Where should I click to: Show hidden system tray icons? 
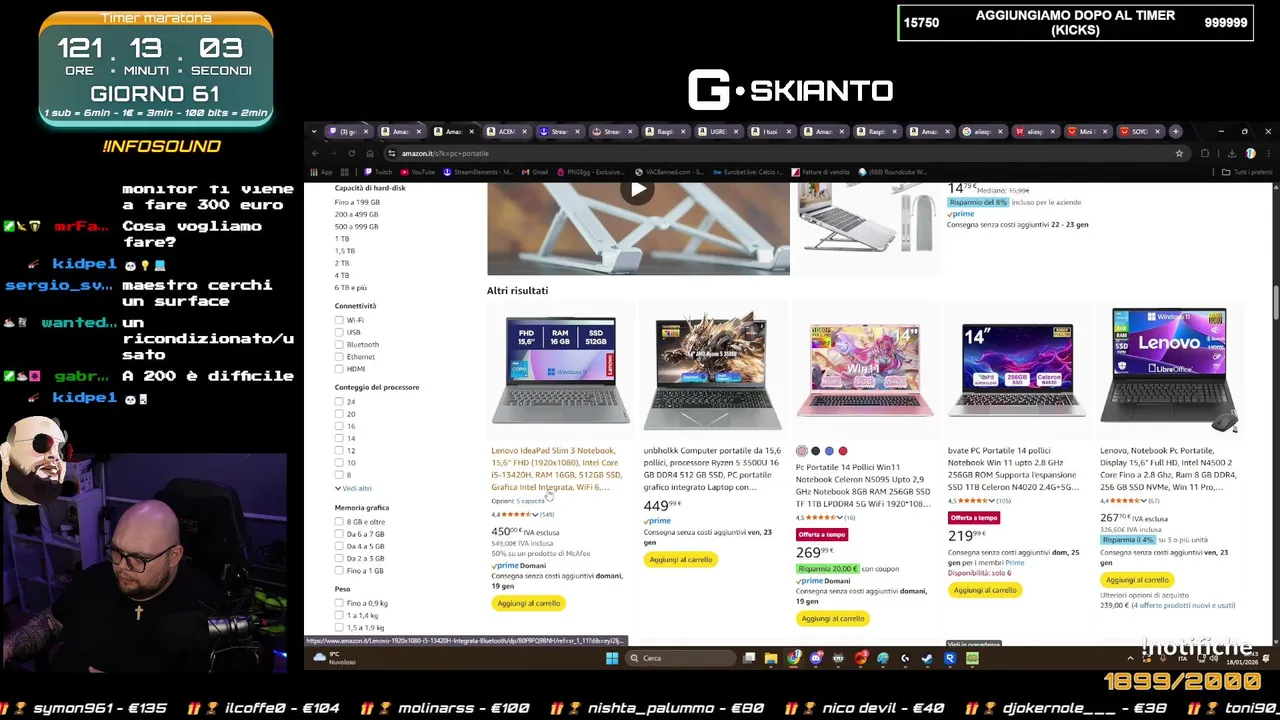[1130, 658]
